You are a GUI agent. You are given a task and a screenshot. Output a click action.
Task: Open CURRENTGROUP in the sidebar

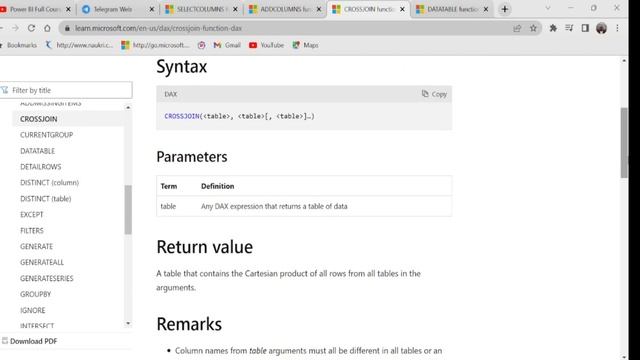(47, 135)
